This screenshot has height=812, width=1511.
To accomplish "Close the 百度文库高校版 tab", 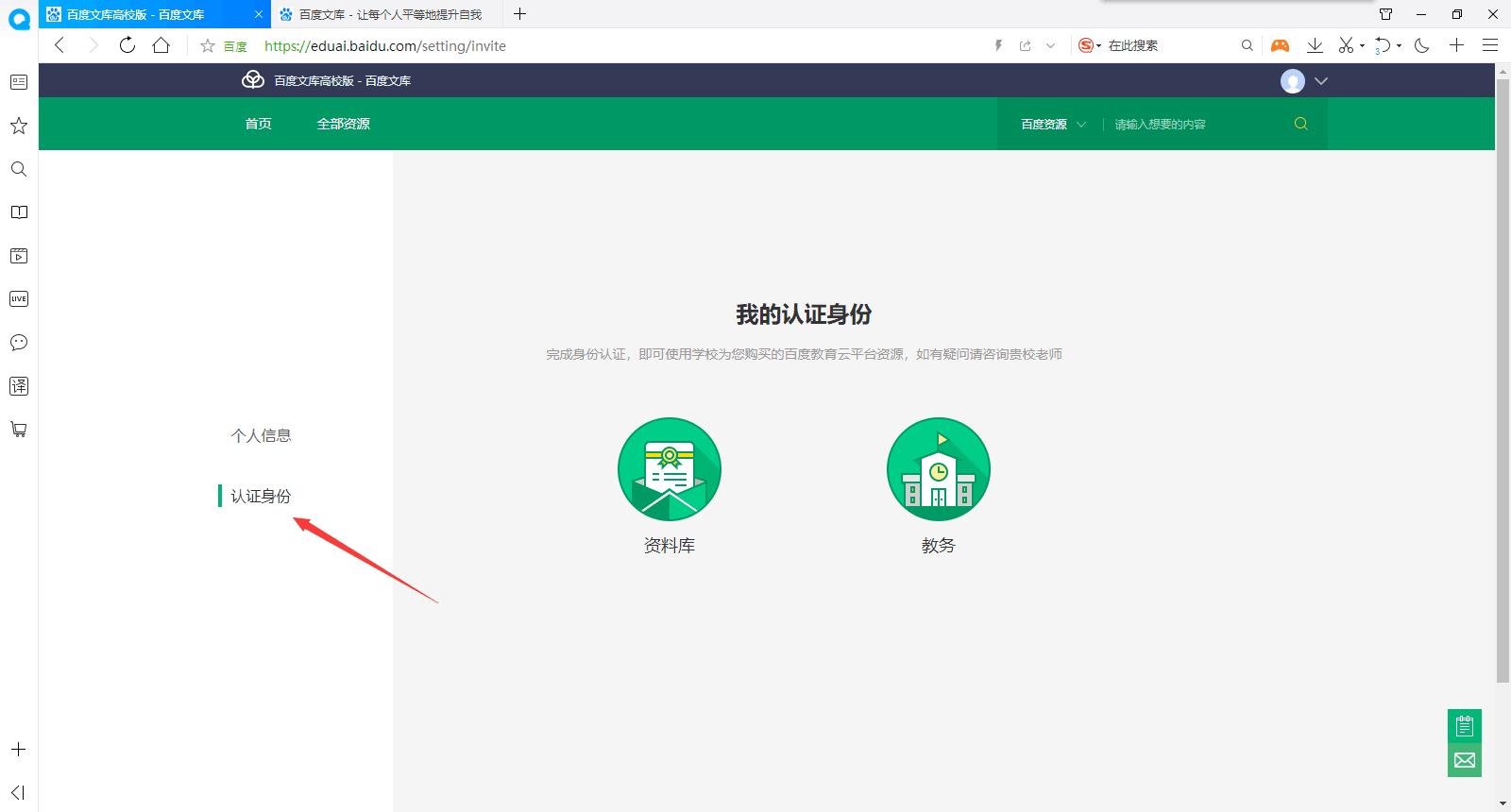I will 259,14.
